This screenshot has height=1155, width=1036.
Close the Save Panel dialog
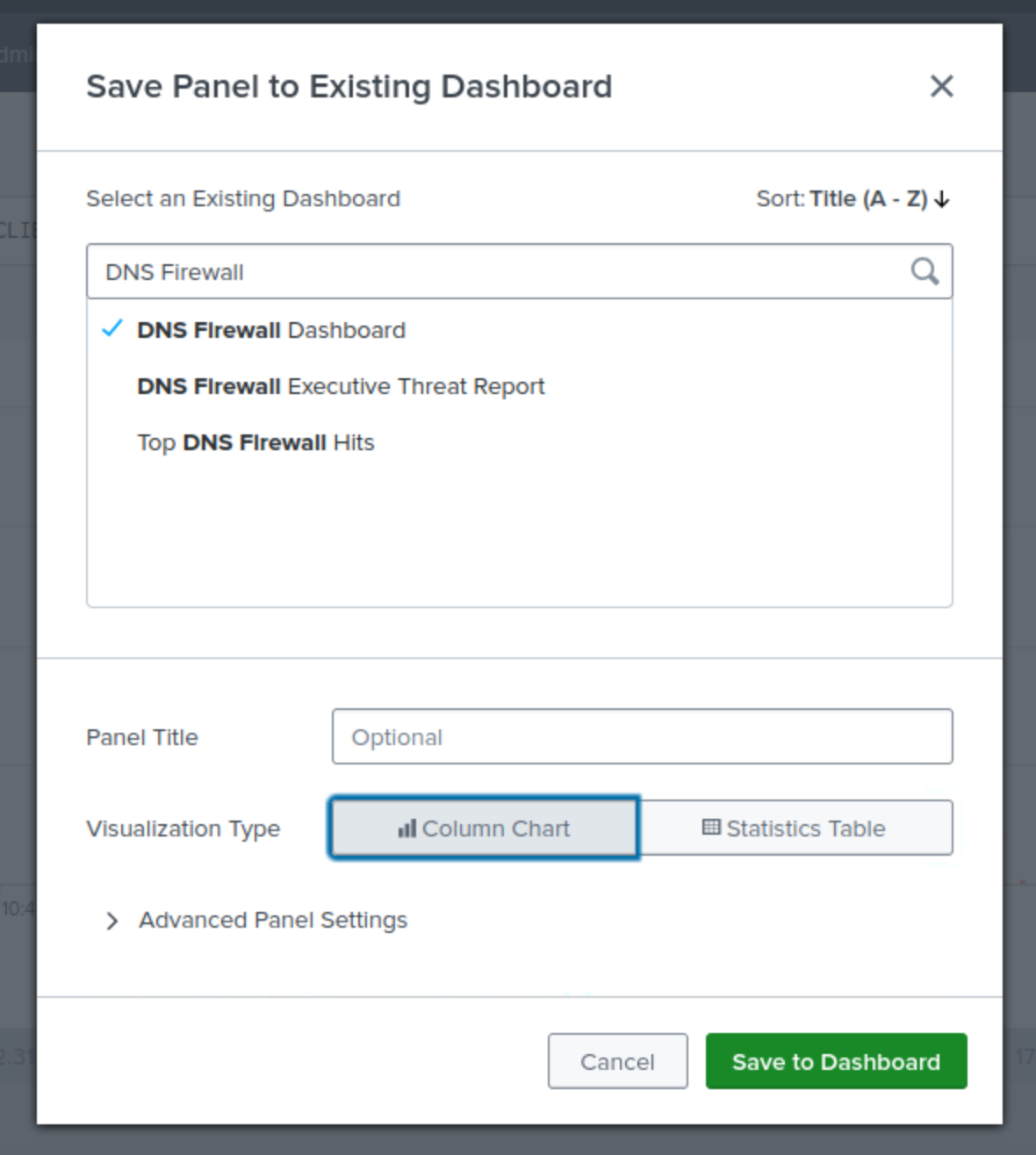[941, 86]
